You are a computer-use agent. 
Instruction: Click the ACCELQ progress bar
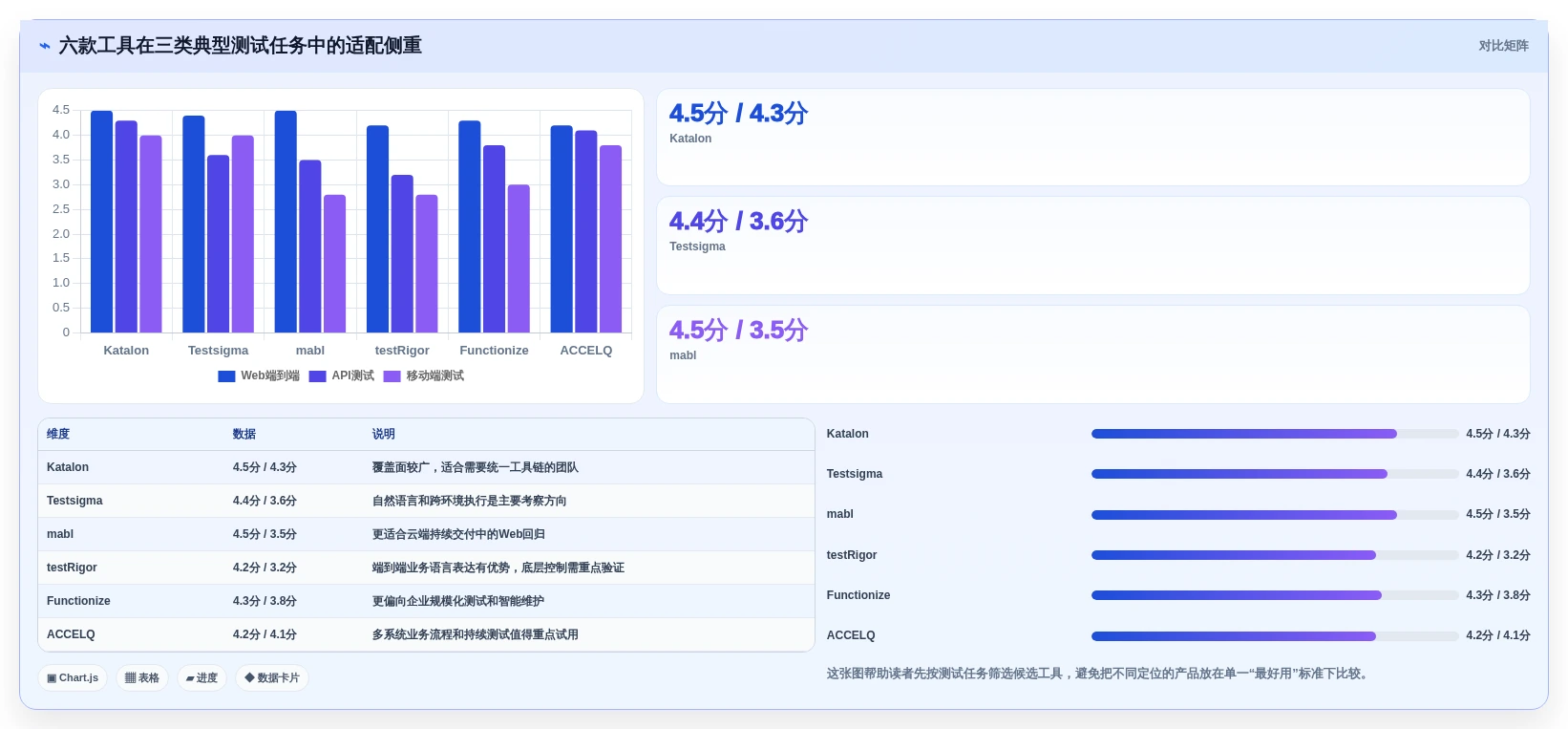coord(1275,636)
